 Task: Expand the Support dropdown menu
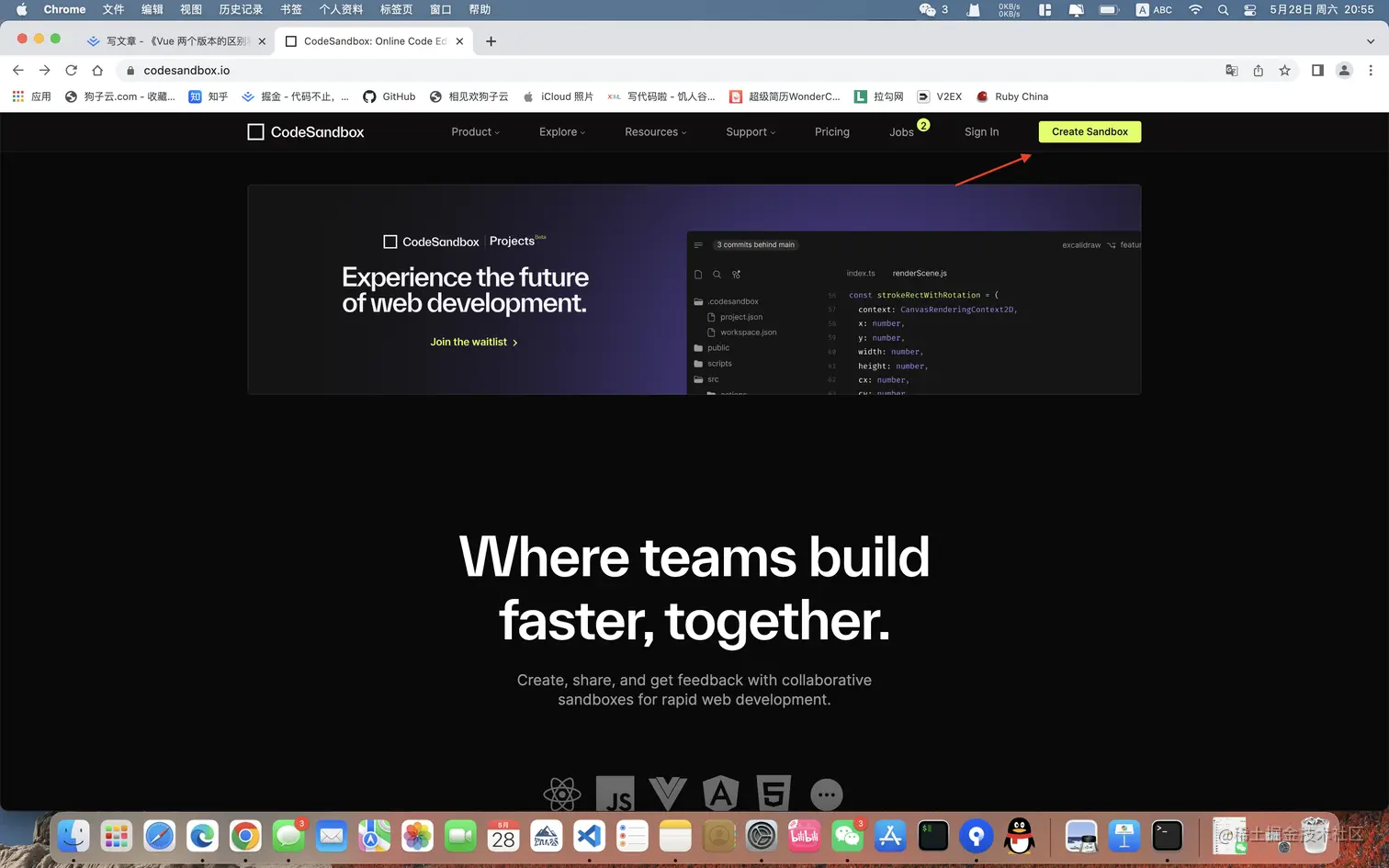750,132
